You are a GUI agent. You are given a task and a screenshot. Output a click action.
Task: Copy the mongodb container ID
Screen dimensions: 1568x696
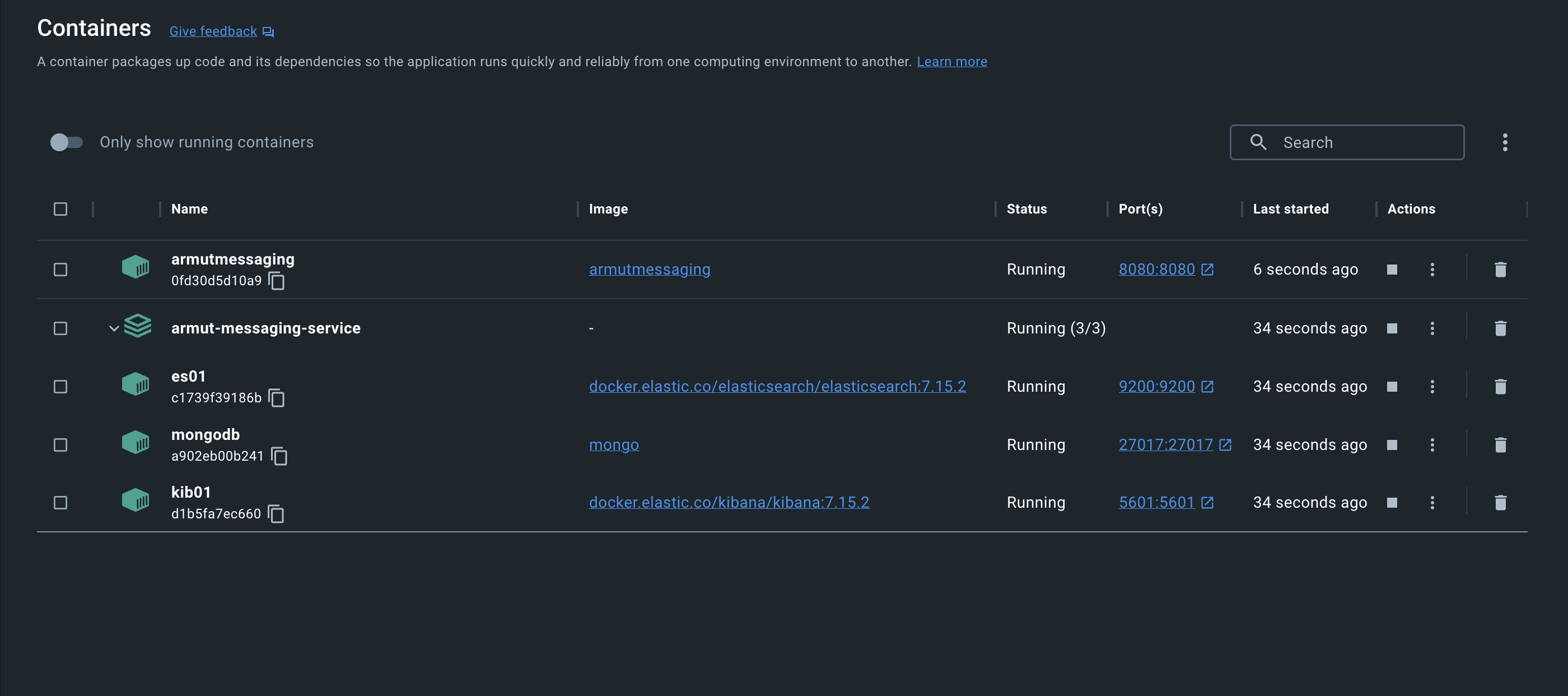[281, 457]
